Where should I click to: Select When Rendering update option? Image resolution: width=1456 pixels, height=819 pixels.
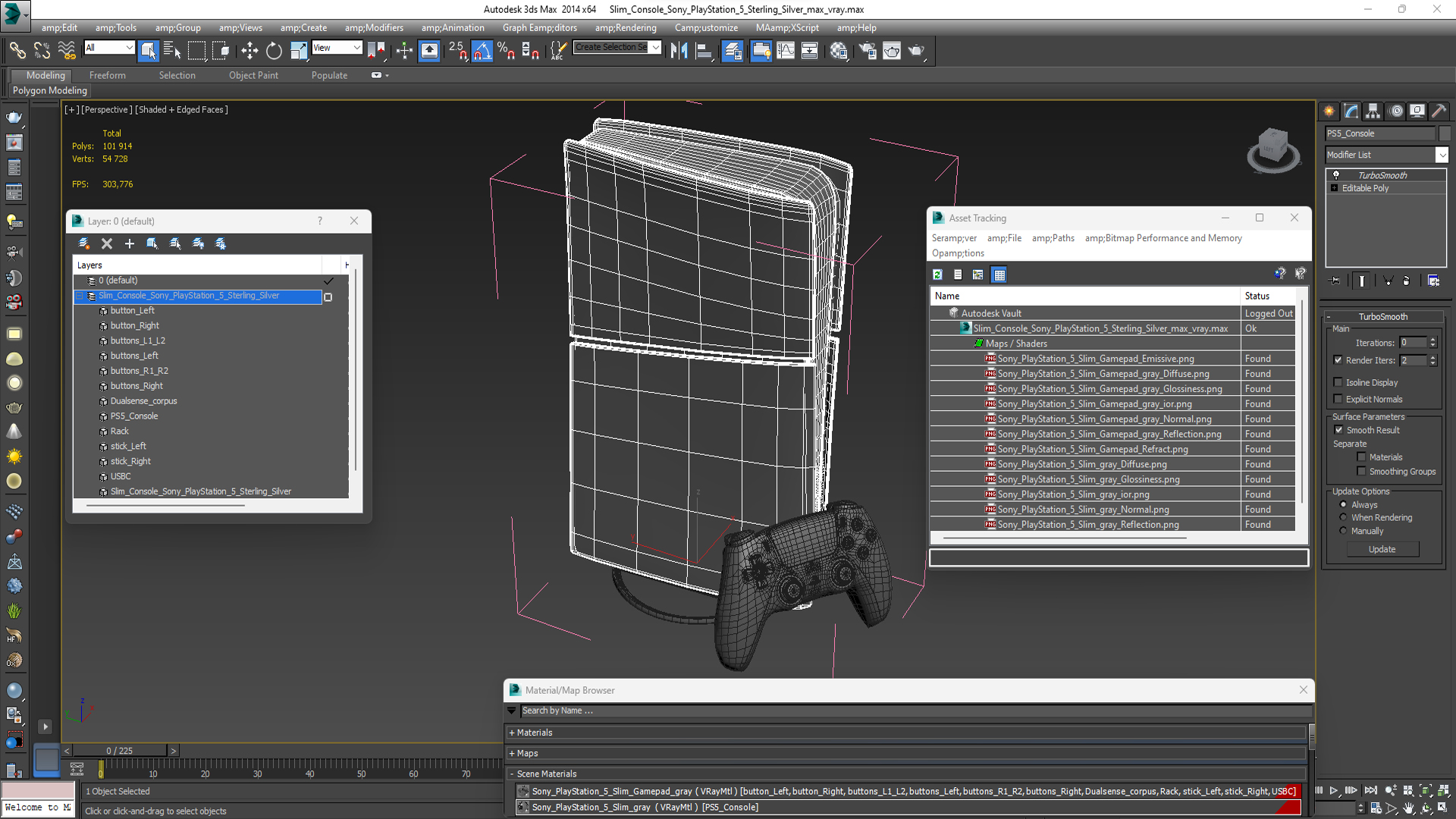click(x=1344, y=517)
